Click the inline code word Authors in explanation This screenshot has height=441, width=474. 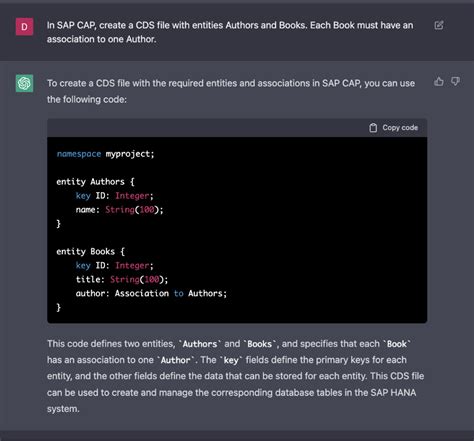[x=200, y=344]
